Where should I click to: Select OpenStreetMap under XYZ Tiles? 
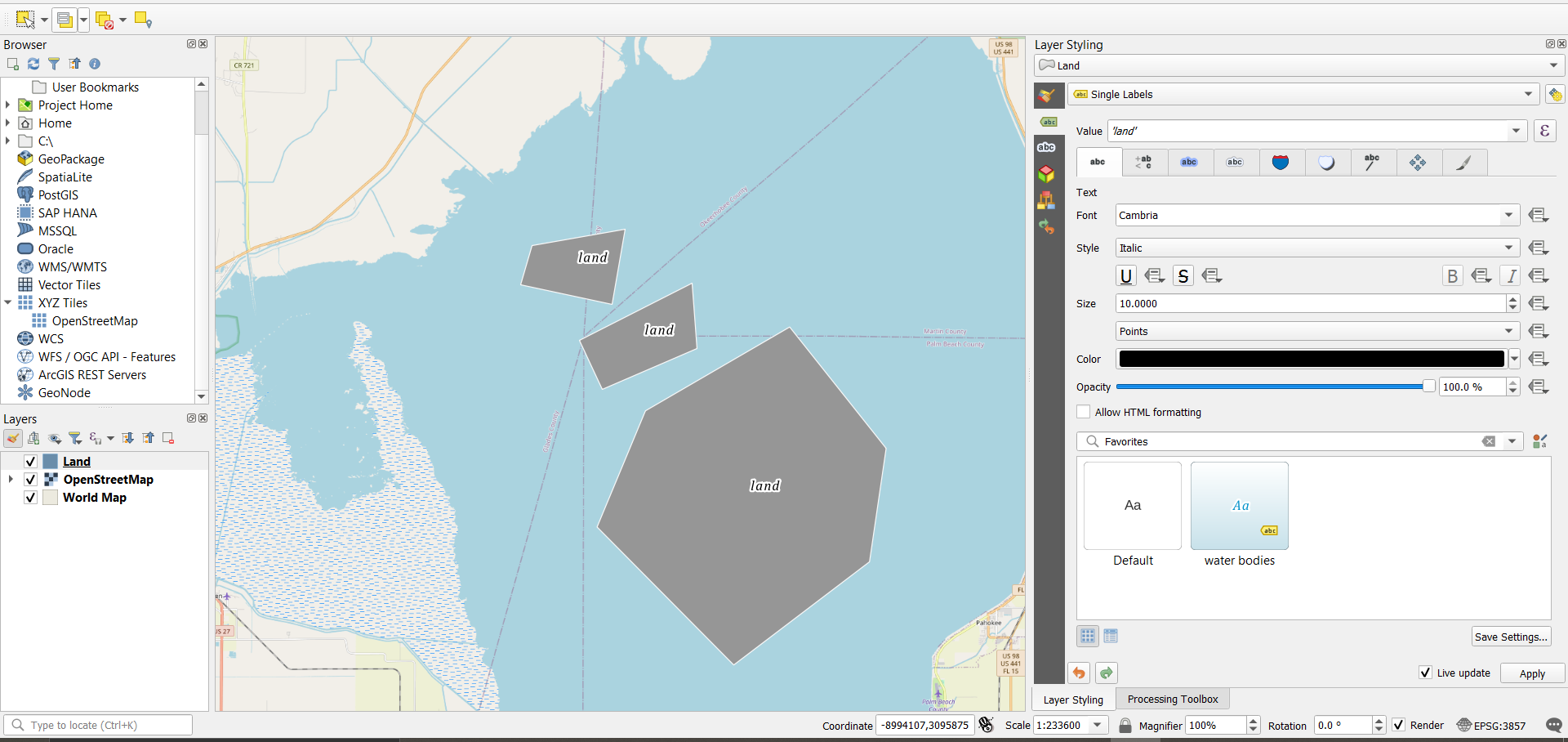[x=95, y=321]
